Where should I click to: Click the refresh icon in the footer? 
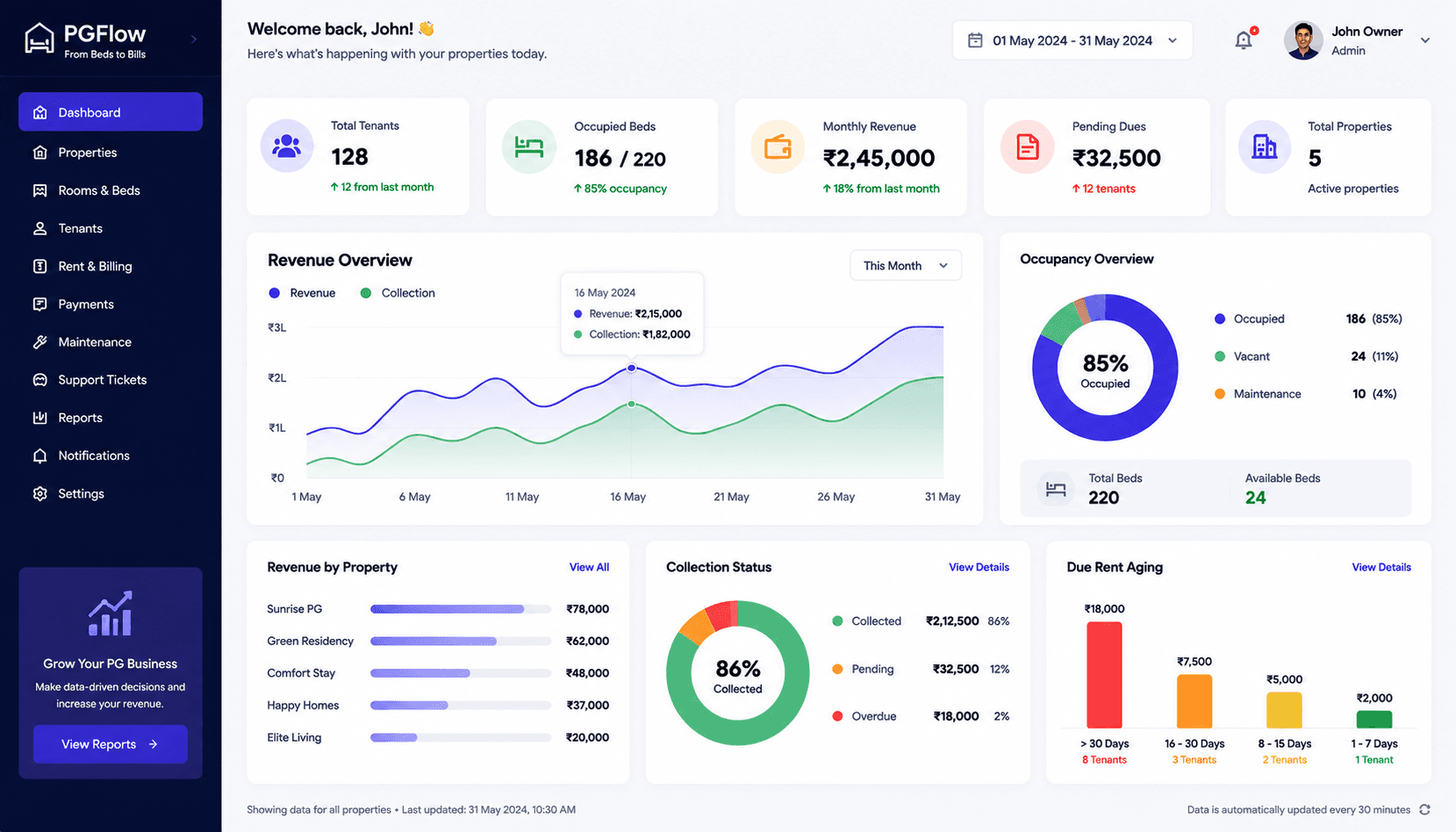pyautogui.click(x=1425, y=810)
